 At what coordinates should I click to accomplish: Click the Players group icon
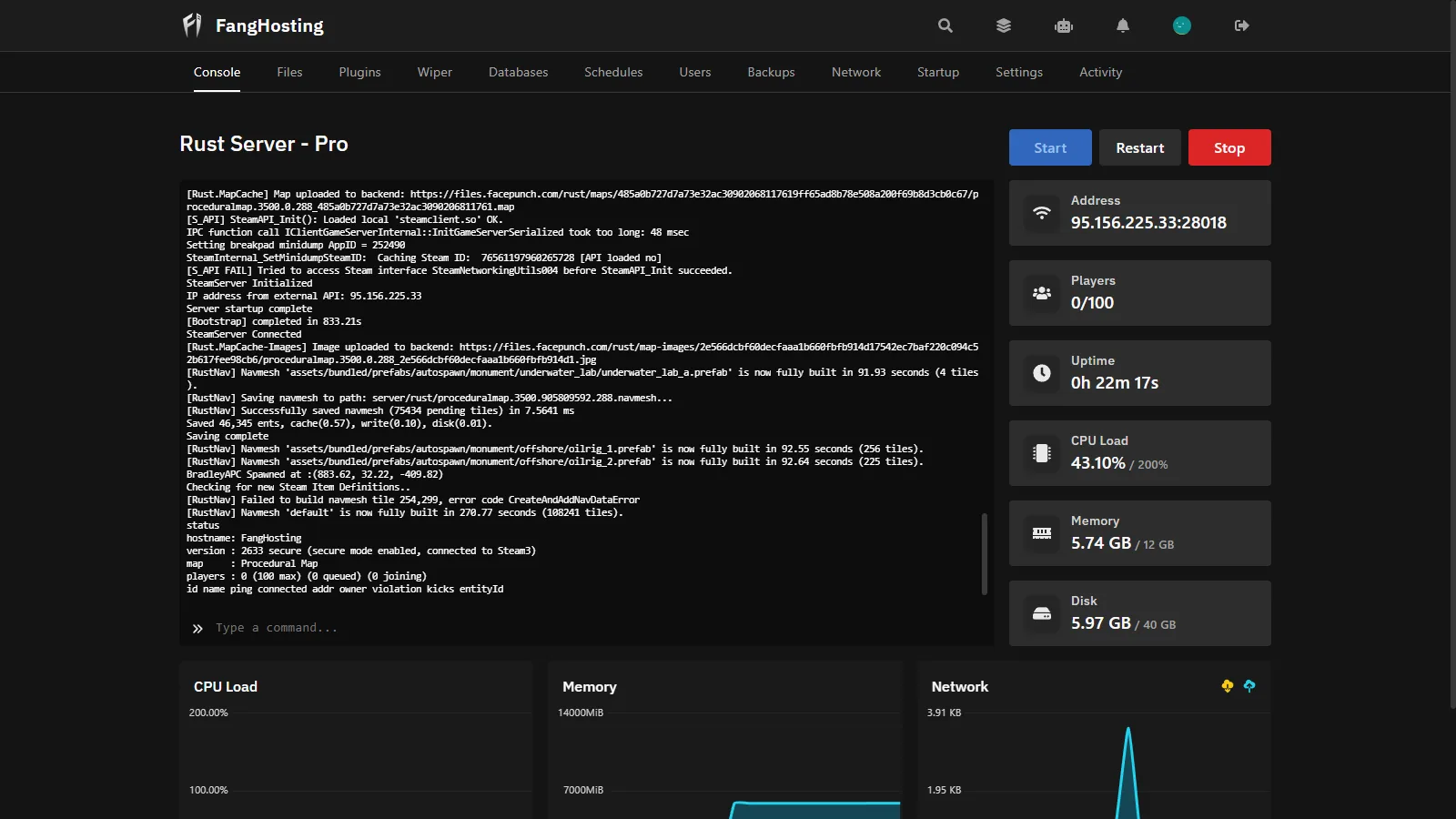1042,293
